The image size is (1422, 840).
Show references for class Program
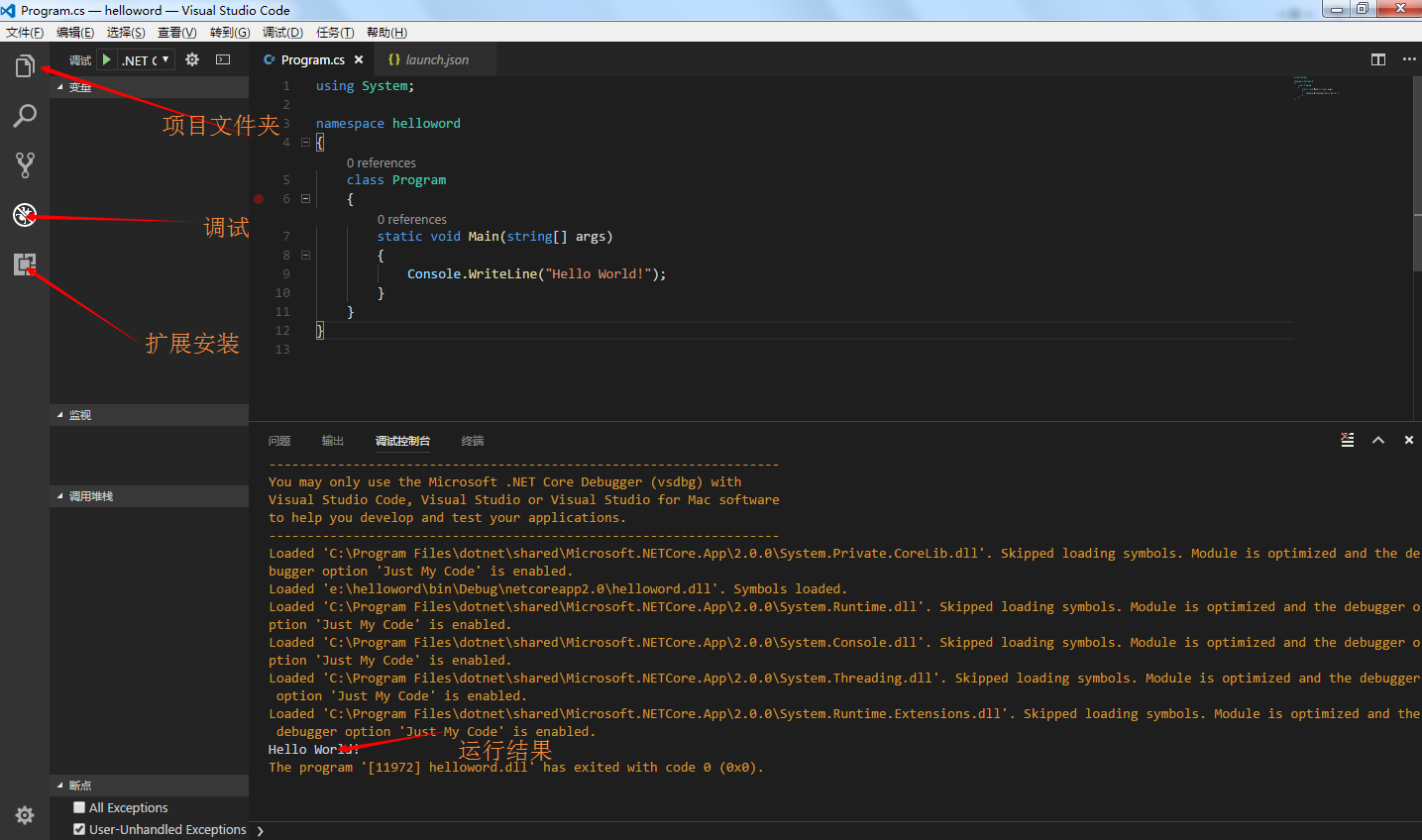(x=382, y=162)
